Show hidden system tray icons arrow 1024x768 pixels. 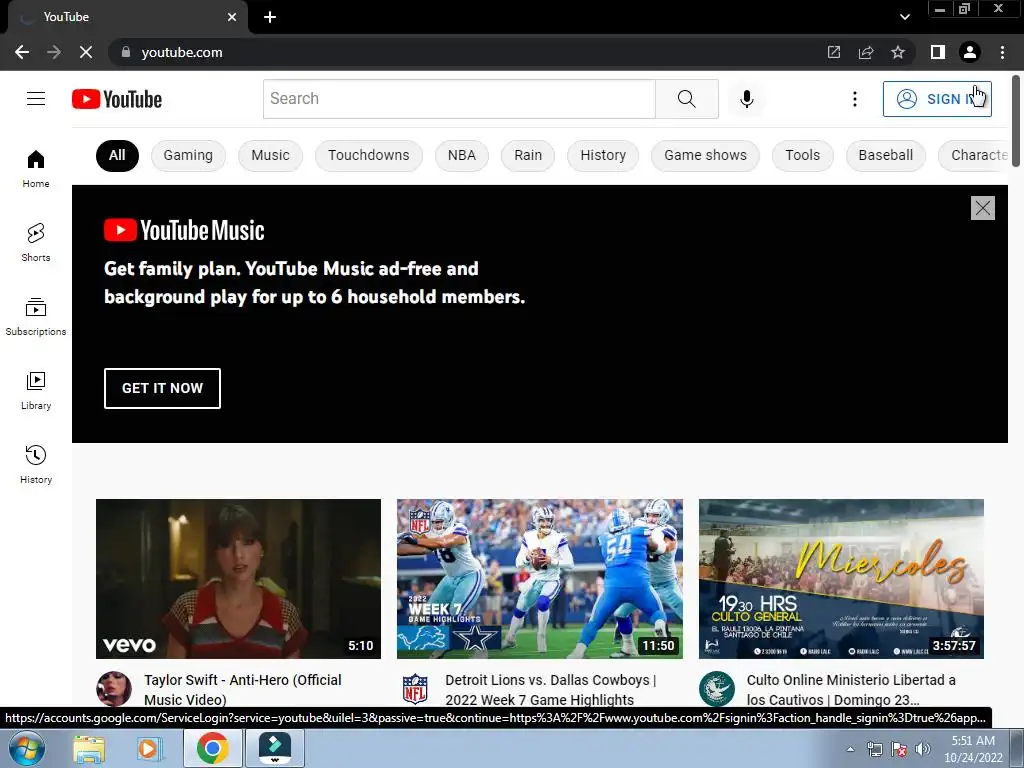coord(850,749)
